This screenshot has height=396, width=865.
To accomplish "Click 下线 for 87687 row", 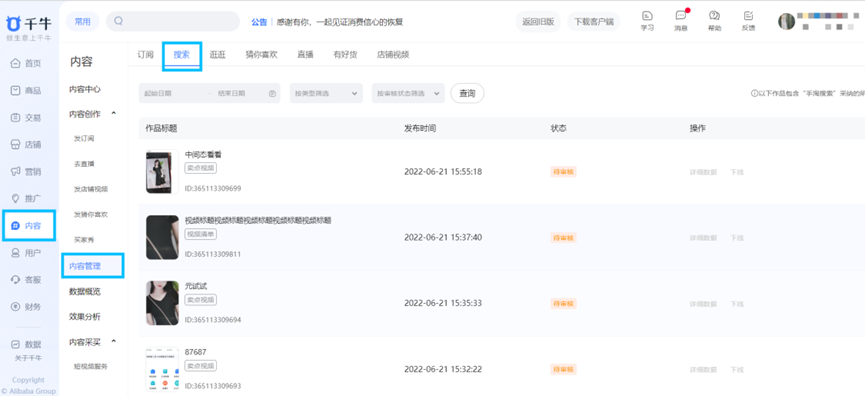I will click(737, 370).
